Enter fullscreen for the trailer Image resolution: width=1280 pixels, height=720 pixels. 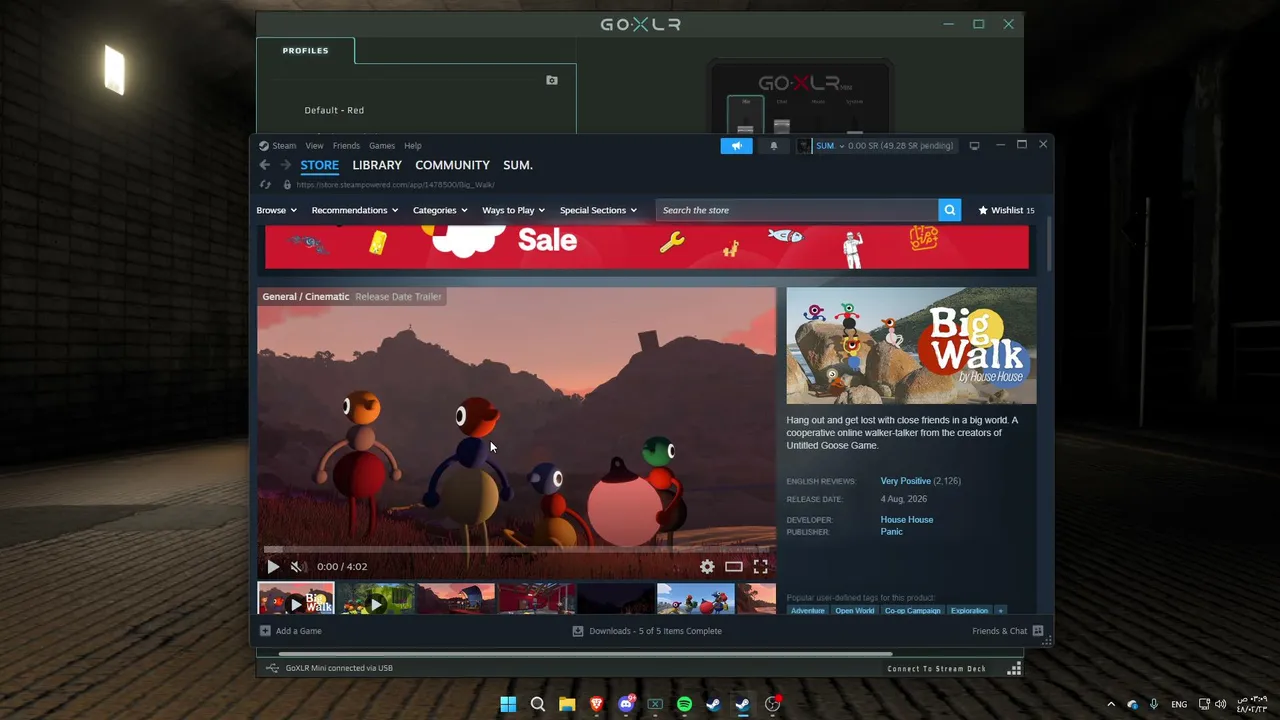(761, 566)
